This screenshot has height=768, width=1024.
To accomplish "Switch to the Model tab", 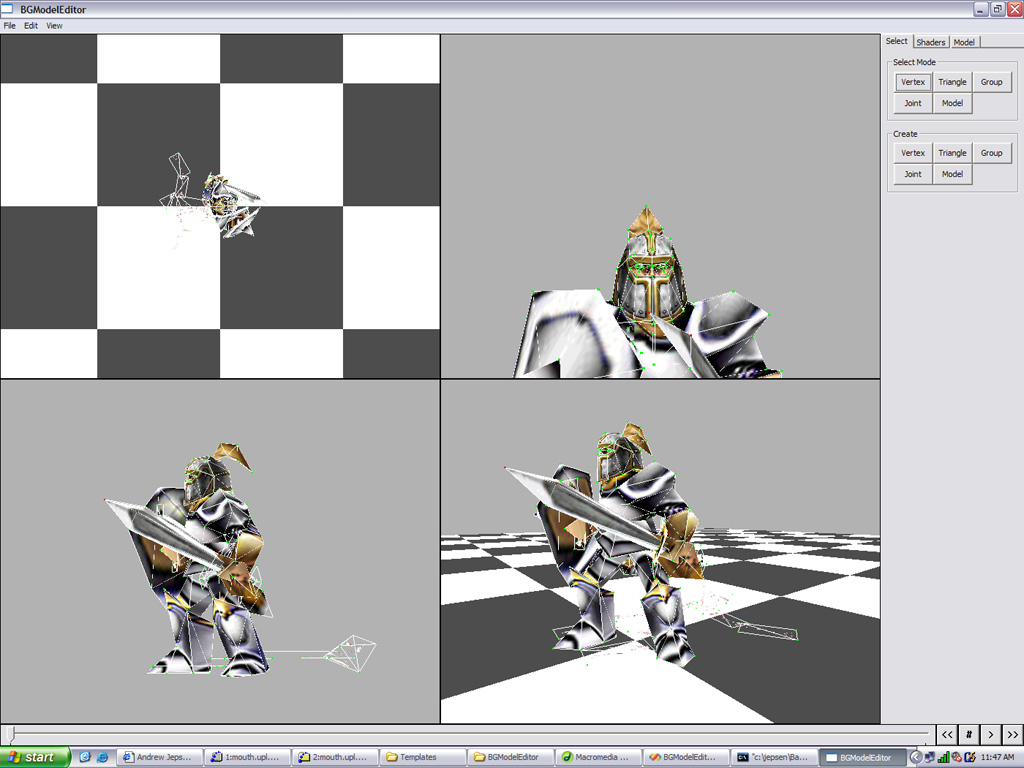I will pyautogui.click(x=964, y=42).
